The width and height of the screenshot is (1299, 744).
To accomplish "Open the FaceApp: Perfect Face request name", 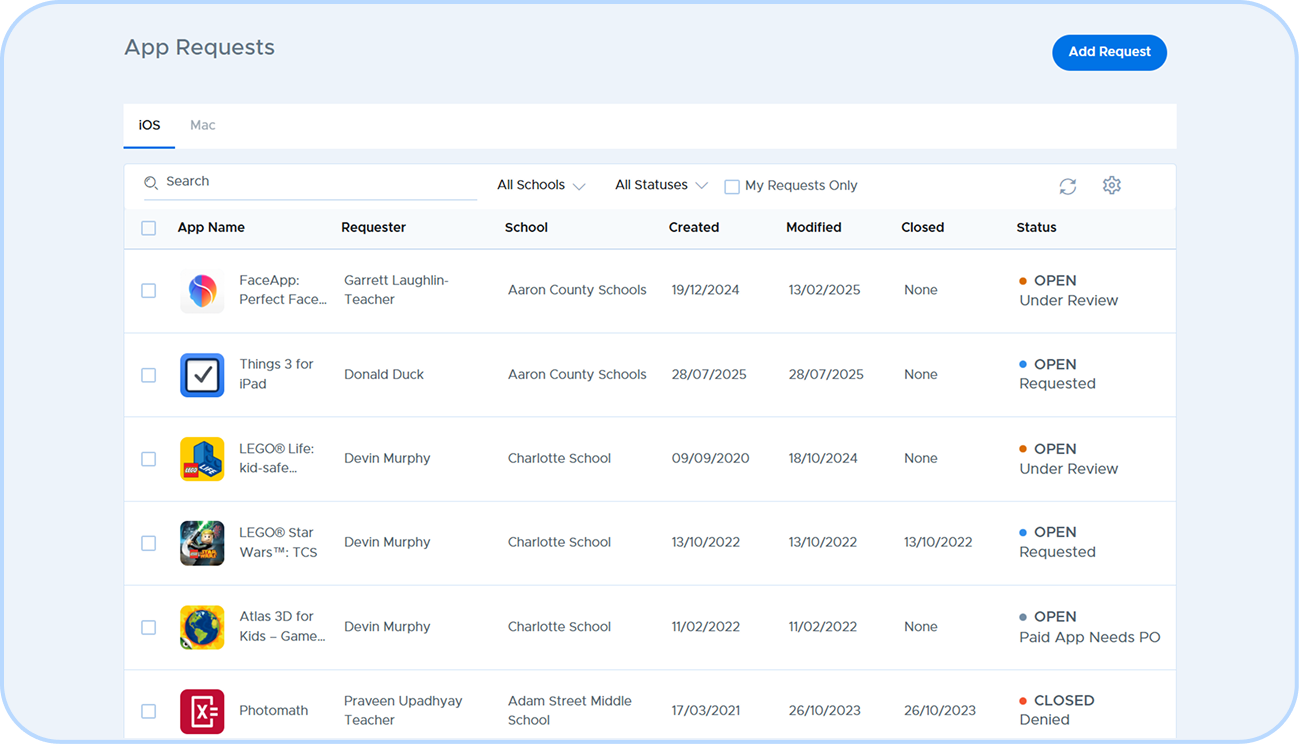I will click(283, 290).
